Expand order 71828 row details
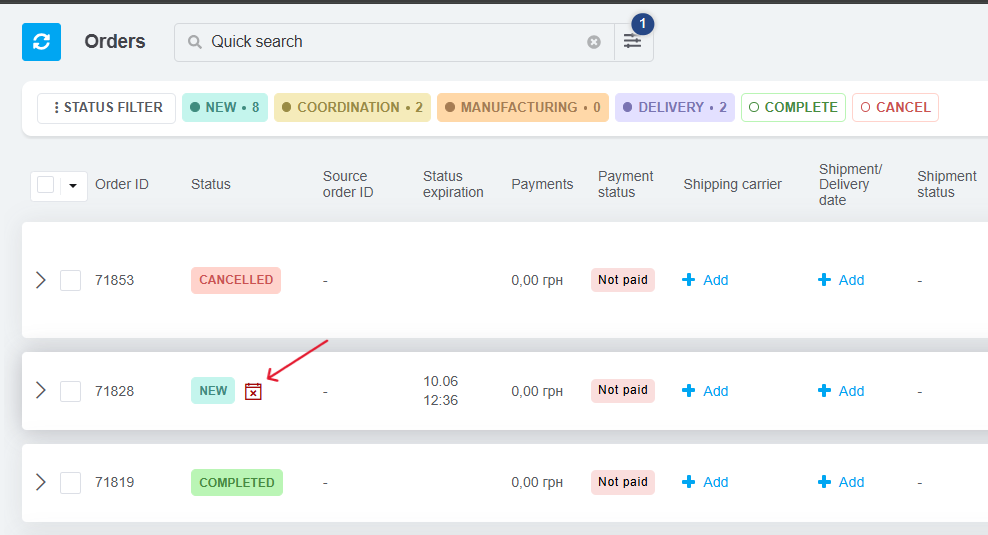988x535 pixels. (x=41, y=391)
